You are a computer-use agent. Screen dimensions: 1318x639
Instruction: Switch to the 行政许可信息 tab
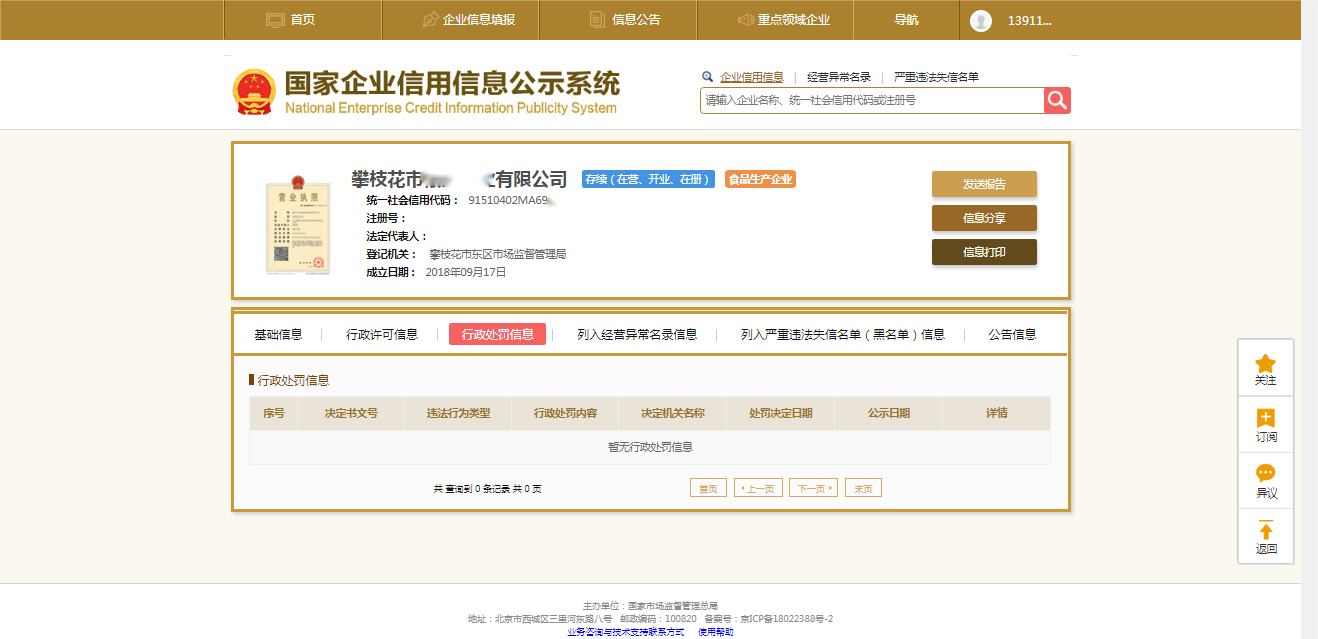pos(382,334)
